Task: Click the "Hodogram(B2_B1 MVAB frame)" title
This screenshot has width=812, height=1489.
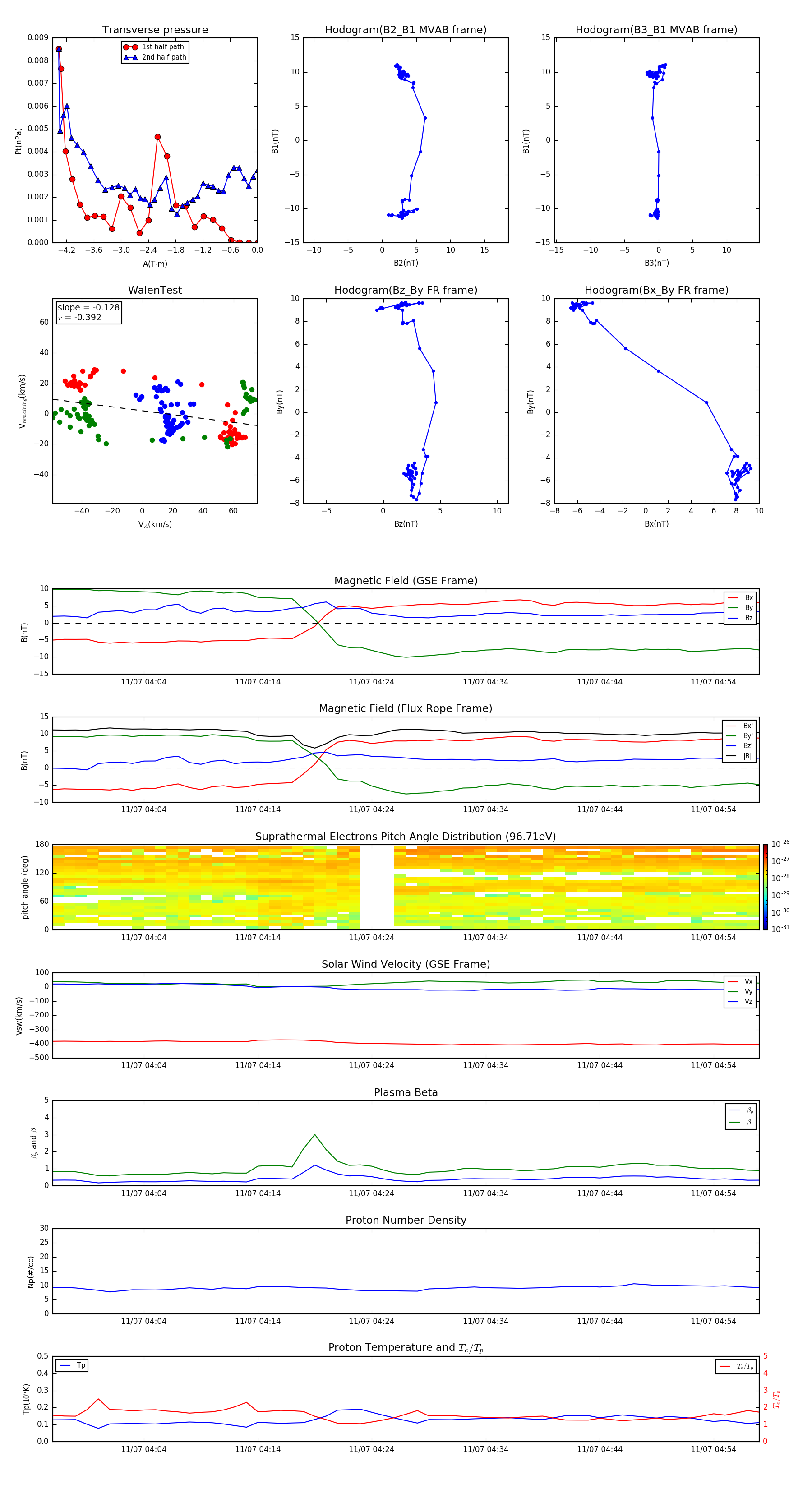Action: coord(406,30)
